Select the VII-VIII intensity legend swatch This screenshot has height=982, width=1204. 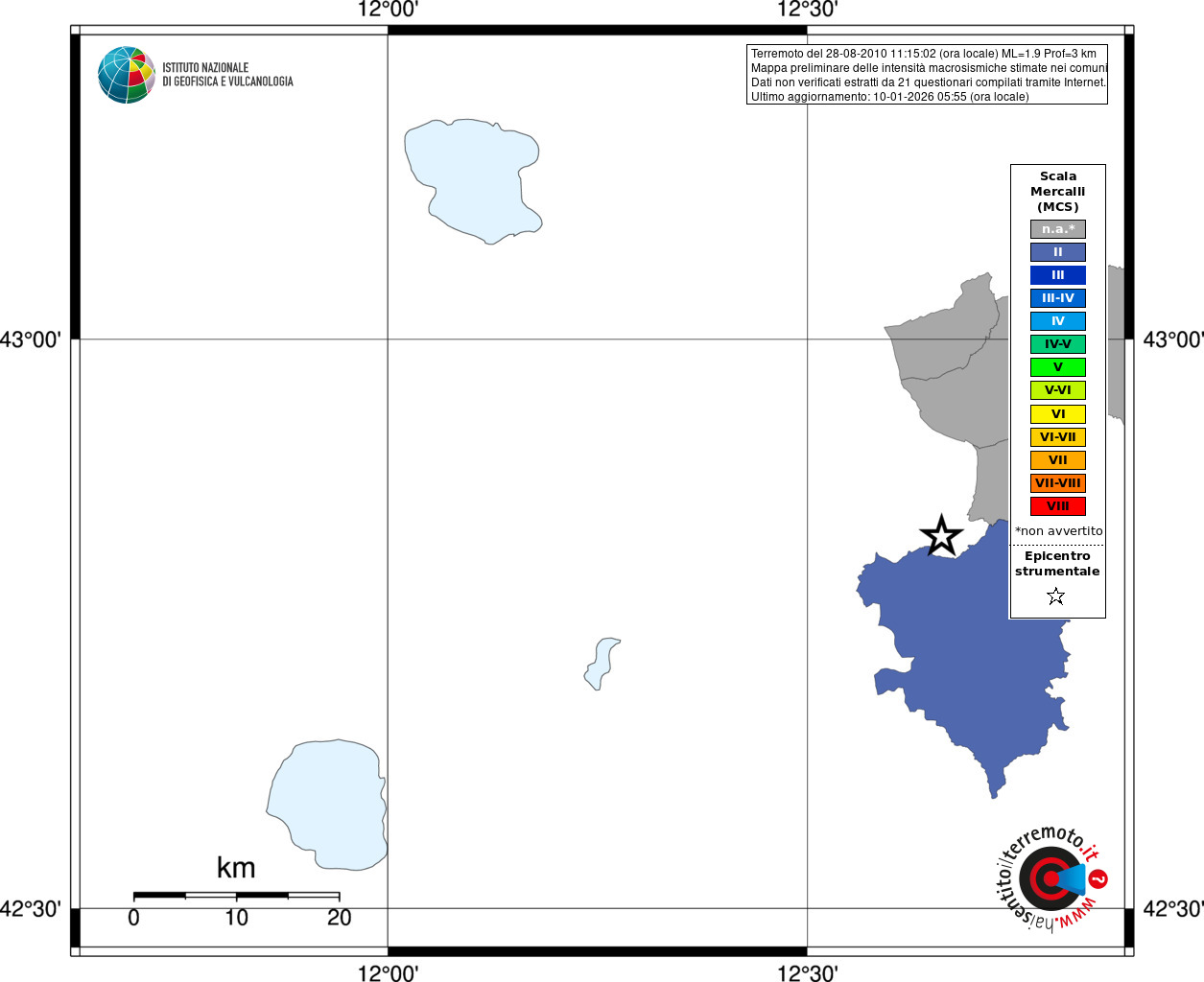pyautogui.click(x=1058, y=483)
